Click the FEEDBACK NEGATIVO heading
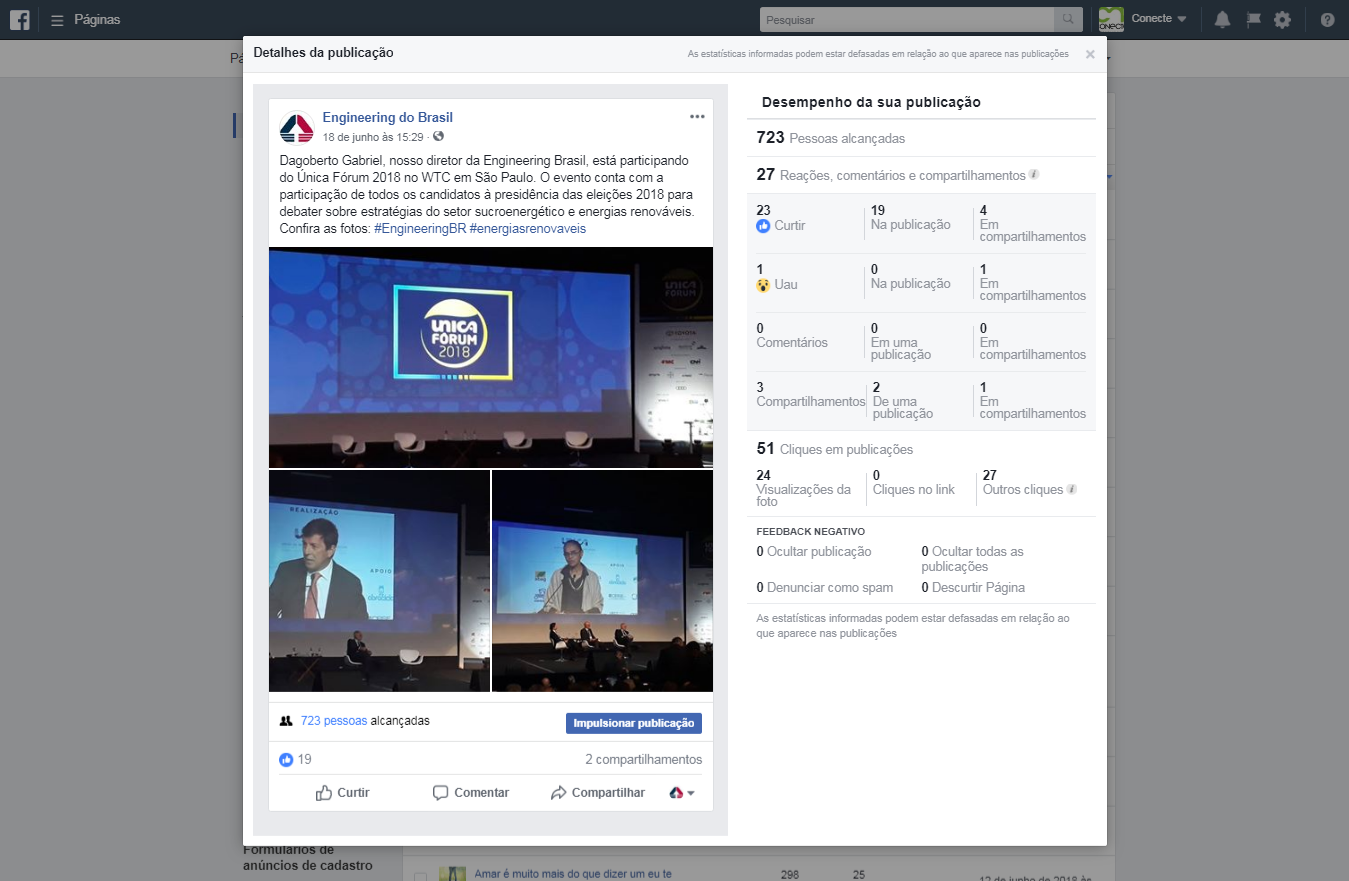1349x881 pixels. 811,532
